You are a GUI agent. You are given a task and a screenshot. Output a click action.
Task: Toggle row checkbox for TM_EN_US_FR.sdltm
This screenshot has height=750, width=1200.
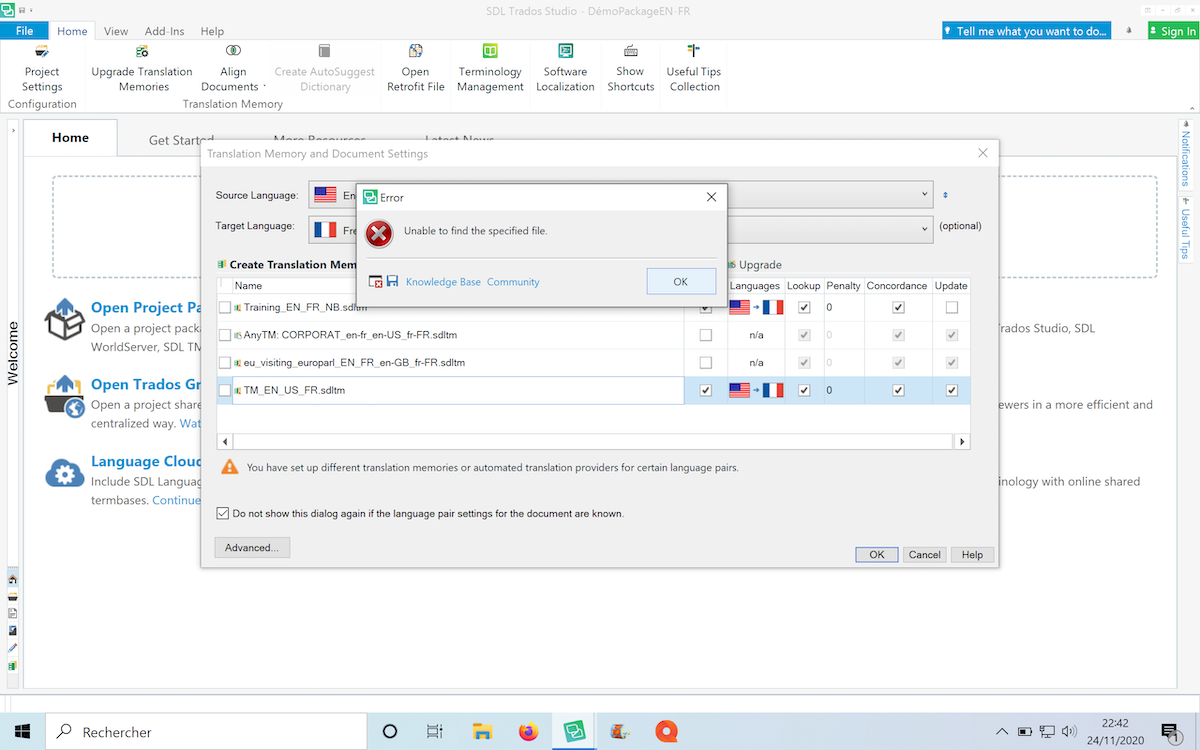pyautogui.click(x=225, y=390)
